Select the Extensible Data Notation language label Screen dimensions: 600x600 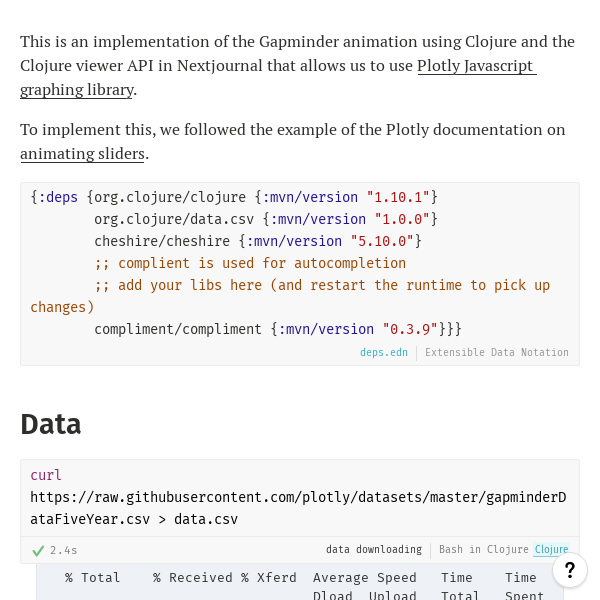point(497,352)
